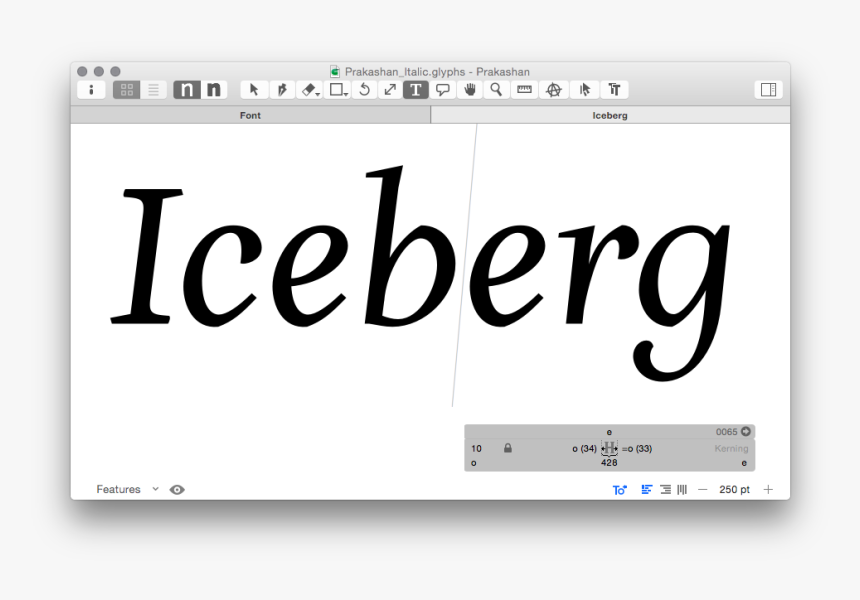Click the Unicode value 0065
Image resolution: width=860 pixels, height=600 pixels.
(726, 432)
